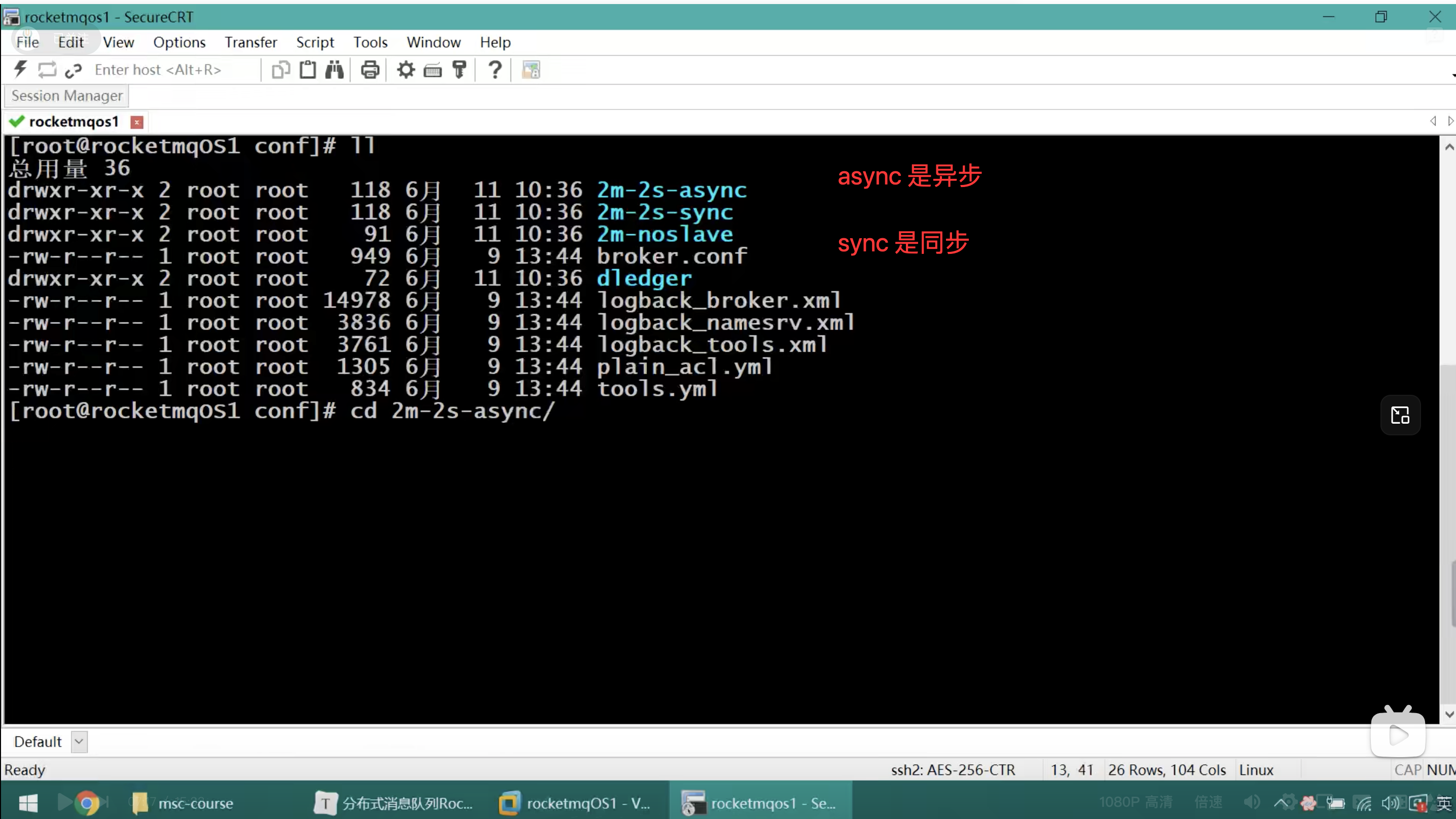Expand the Default dropdown arrow
The width and height of the screenshot is (1456, 819).
(x=79, y=741)
